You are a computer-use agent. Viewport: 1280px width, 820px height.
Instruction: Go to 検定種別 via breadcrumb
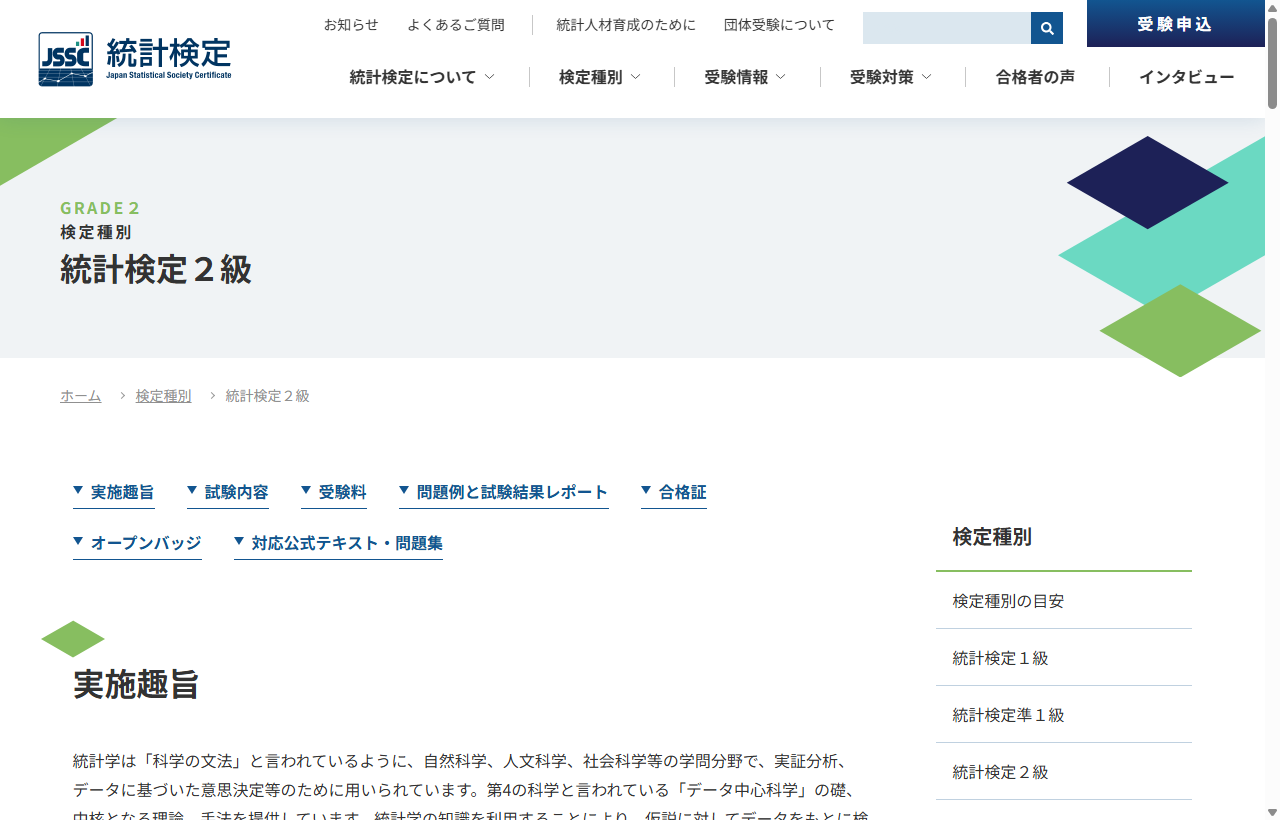click(x=164, y=396)
